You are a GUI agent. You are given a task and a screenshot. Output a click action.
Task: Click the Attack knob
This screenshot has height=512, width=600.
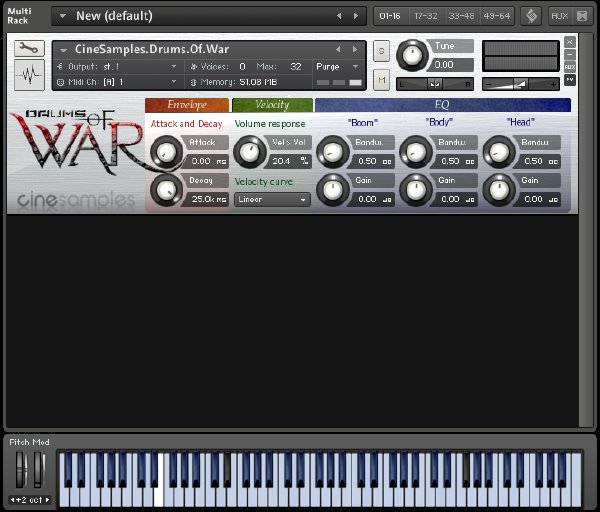[x=166, y=152]
